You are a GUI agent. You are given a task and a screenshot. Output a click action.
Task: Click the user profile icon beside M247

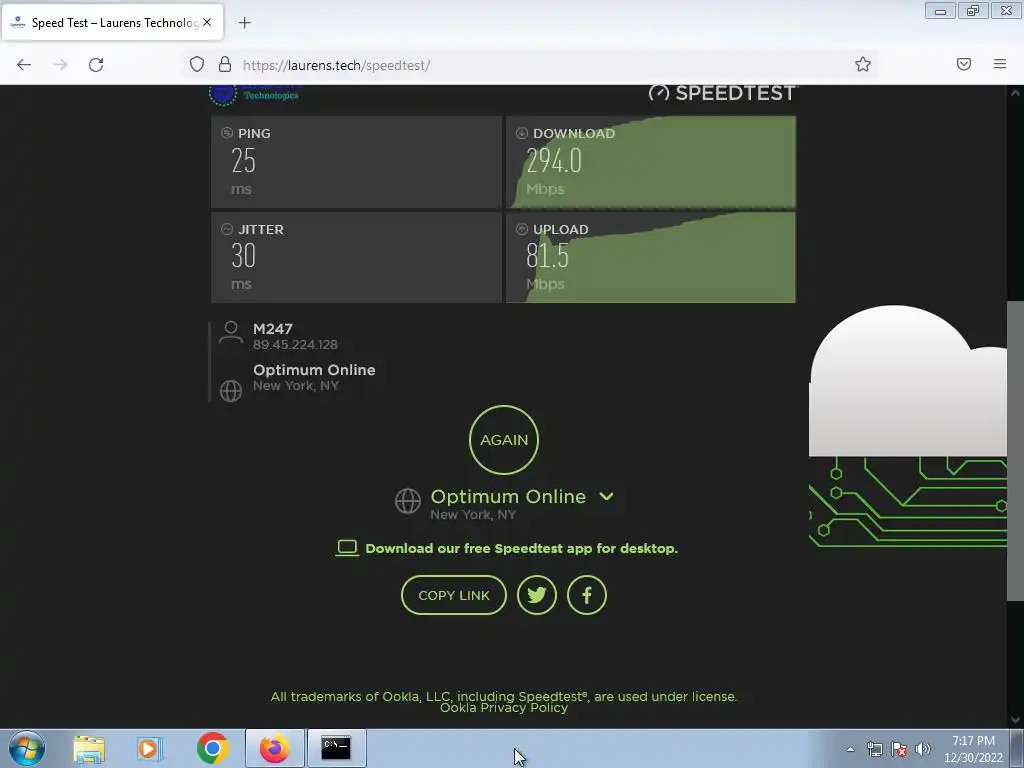coord(231,332)
